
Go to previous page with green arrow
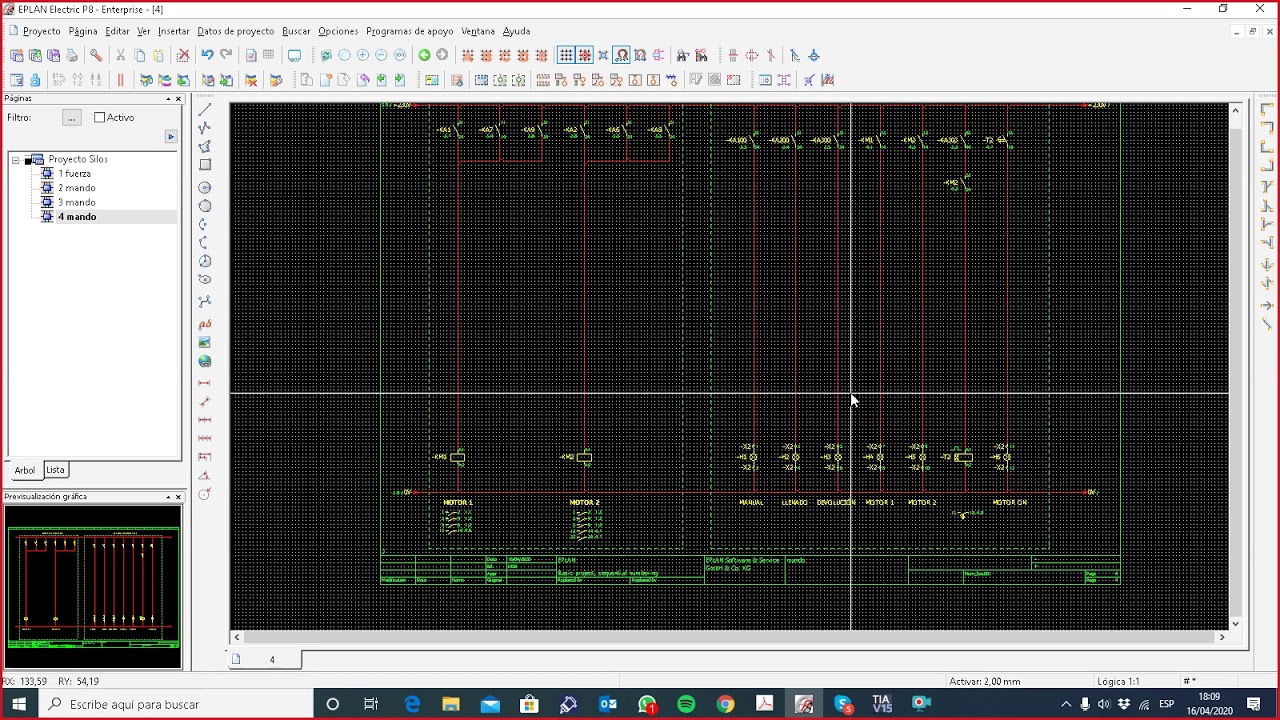point(424,55)
